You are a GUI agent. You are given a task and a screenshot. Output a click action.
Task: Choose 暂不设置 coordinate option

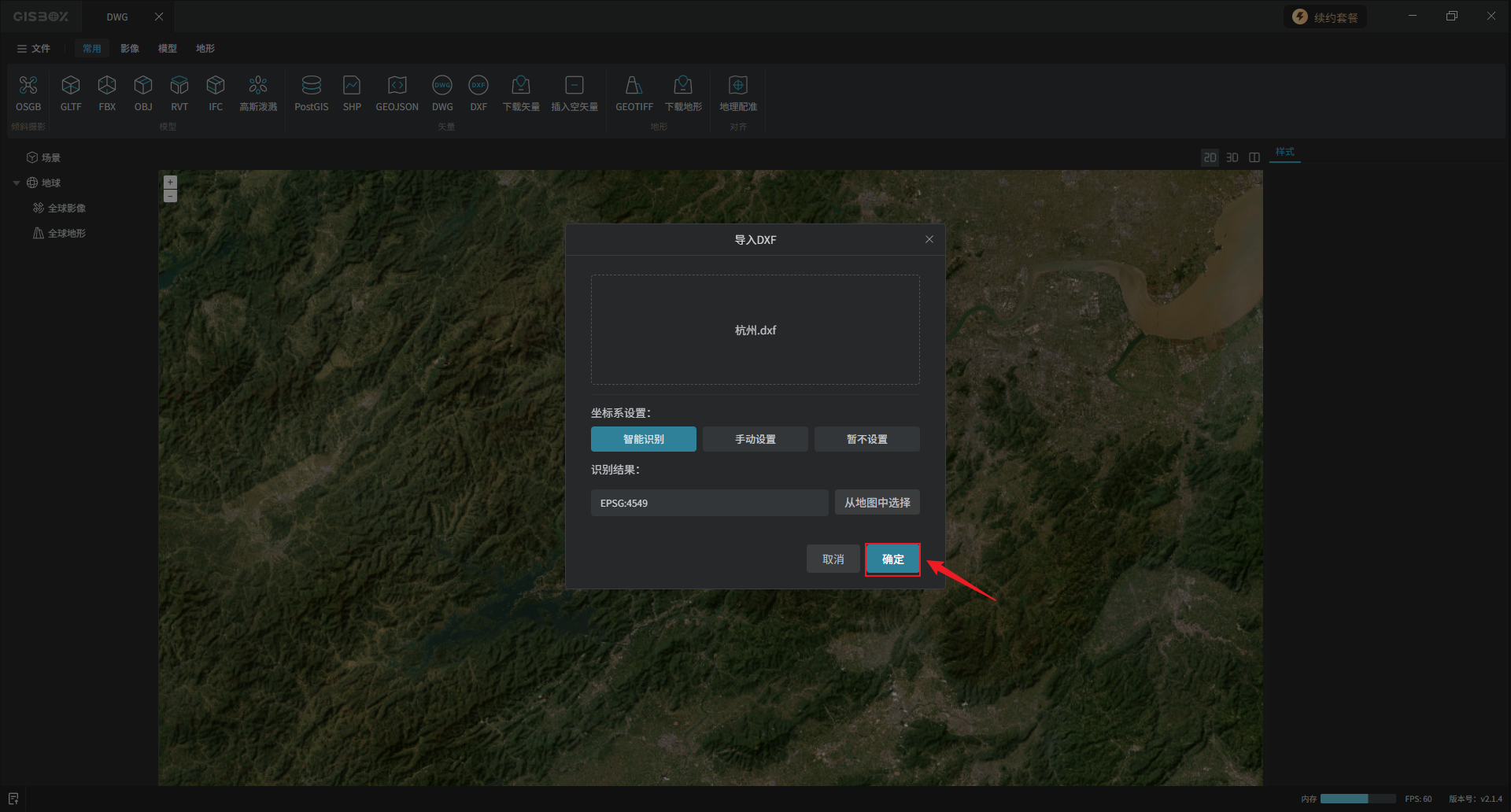(866, 439)
